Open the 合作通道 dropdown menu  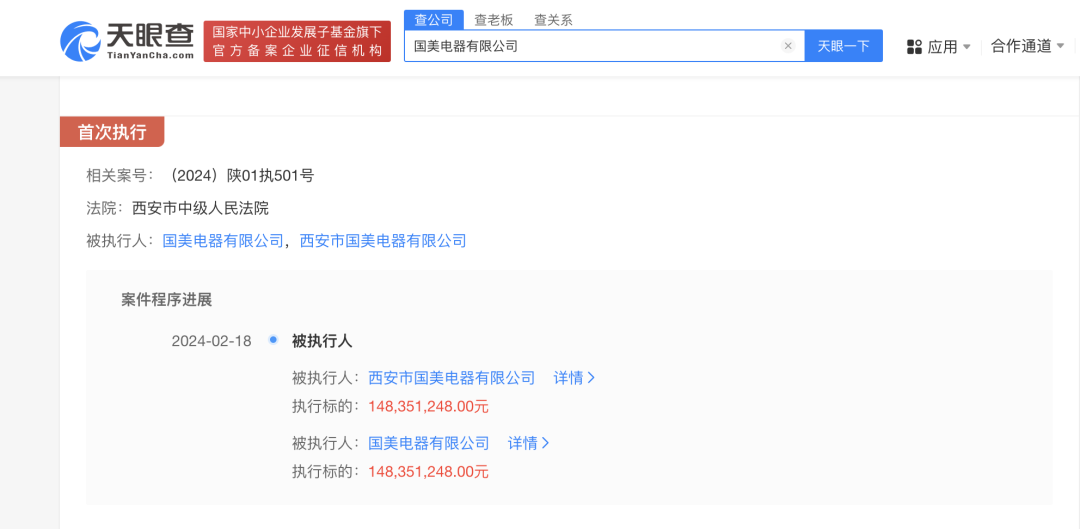tap(1027, 46)
